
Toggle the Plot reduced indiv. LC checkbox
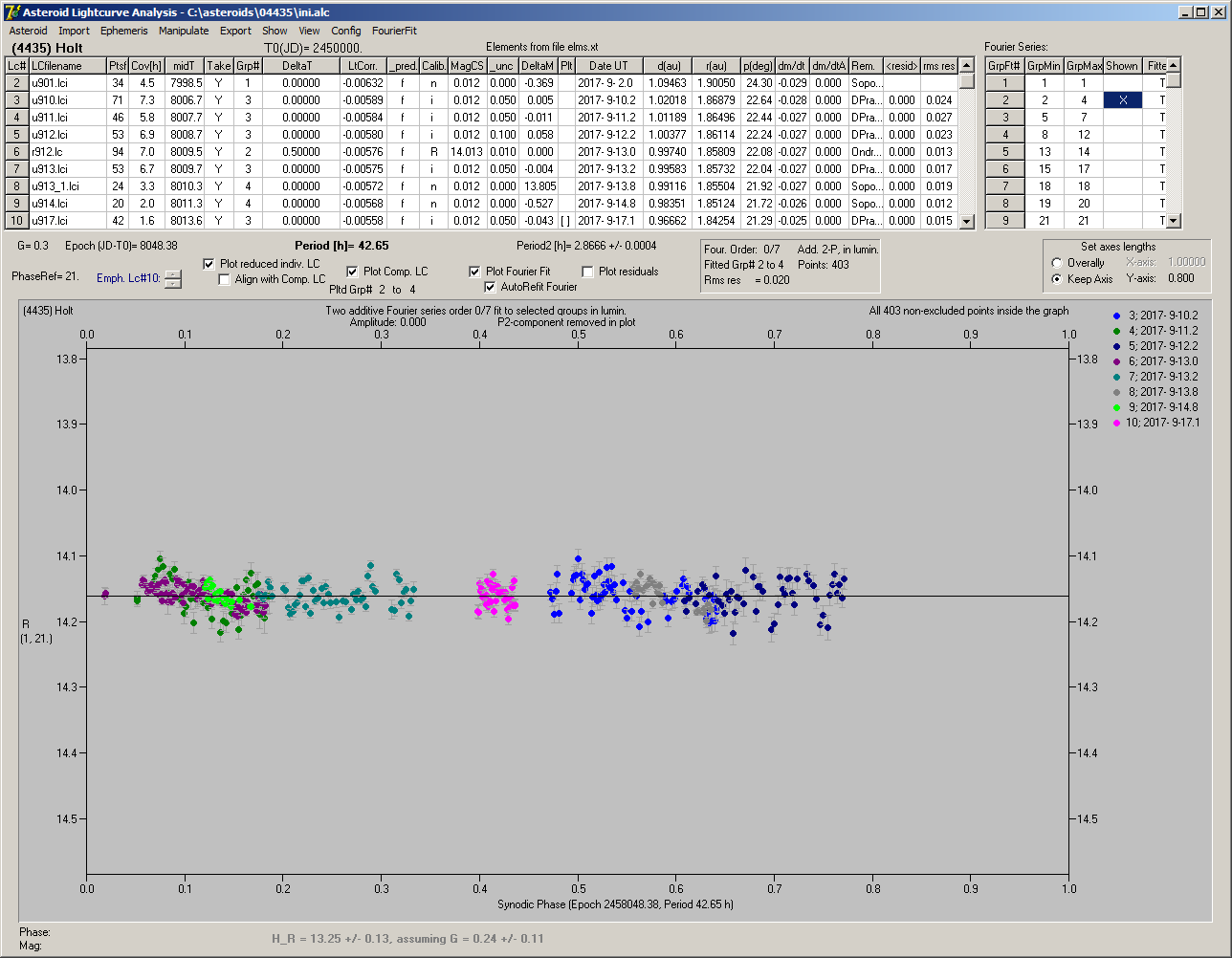click(209, 264)
